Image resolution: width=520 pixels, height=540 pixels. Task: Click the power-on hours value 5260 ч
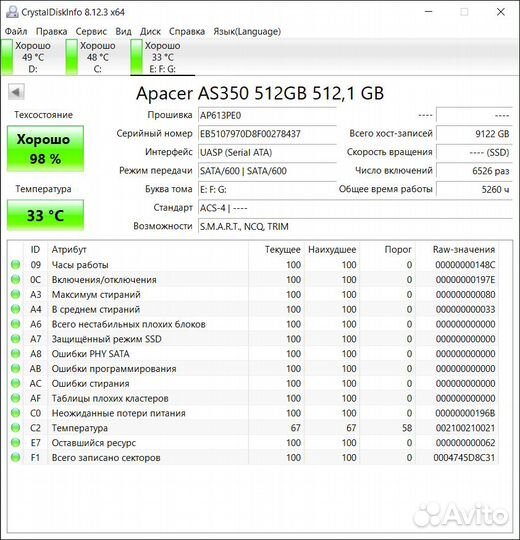[474, 189]
